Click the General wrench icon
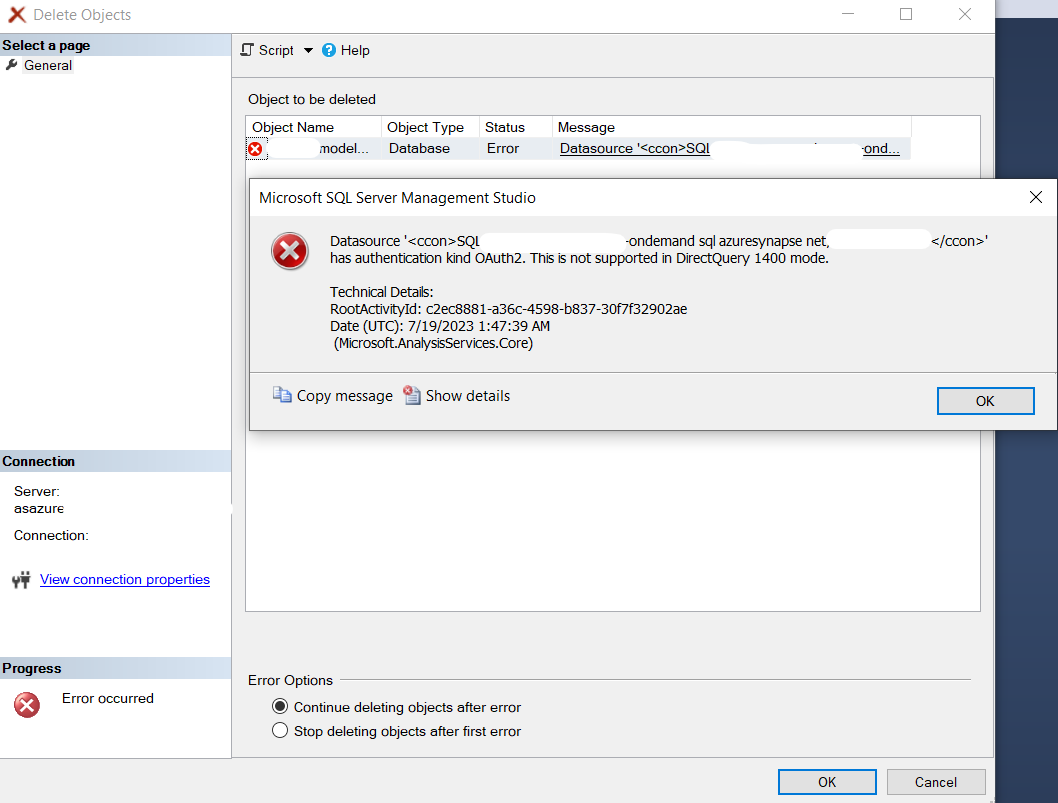Viewport: 1058px width, 803px height. 11,65
